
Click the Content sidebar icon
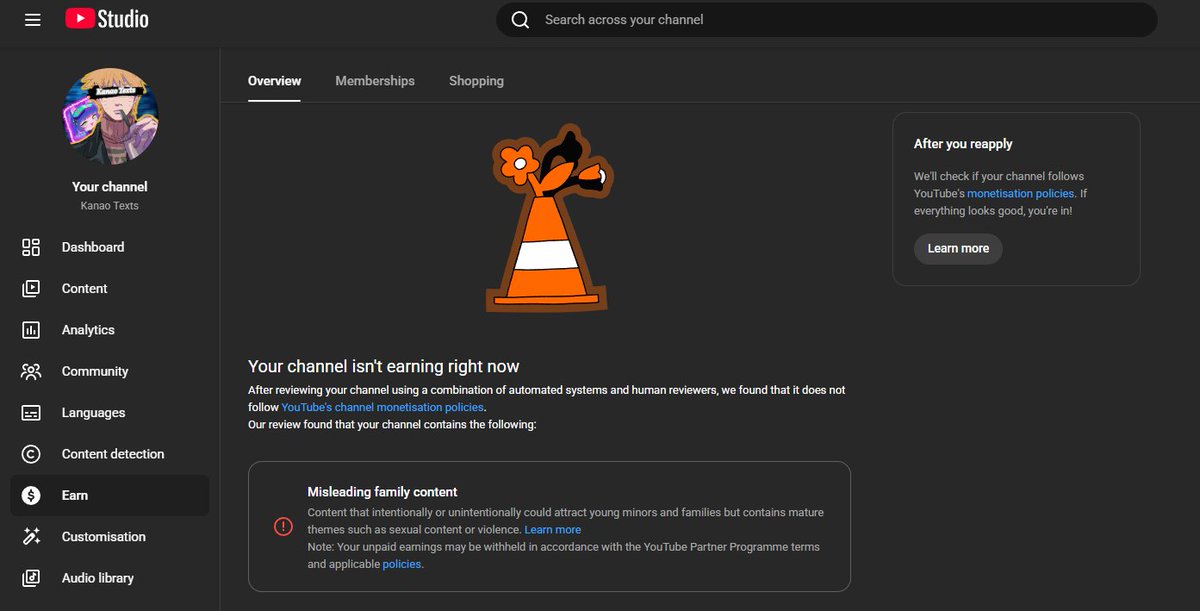point(31,288)
